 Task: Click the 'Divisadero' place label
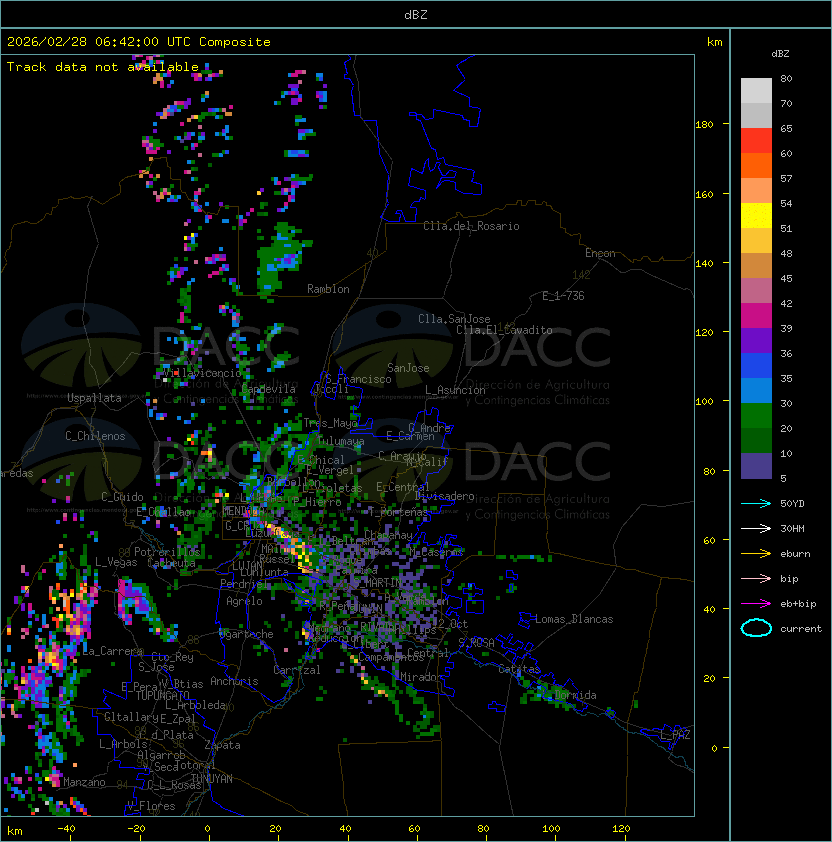point(445,496)
